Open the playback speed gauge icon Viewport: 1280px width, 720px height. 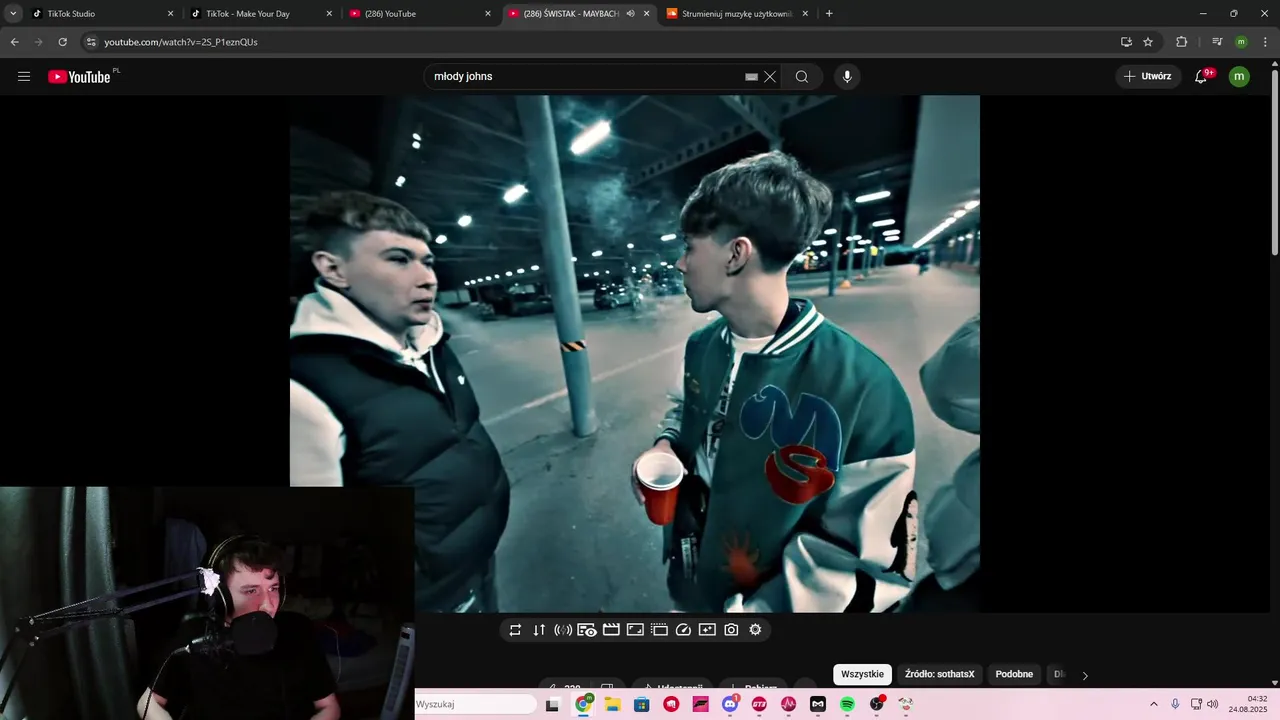(x=683, y=630)
